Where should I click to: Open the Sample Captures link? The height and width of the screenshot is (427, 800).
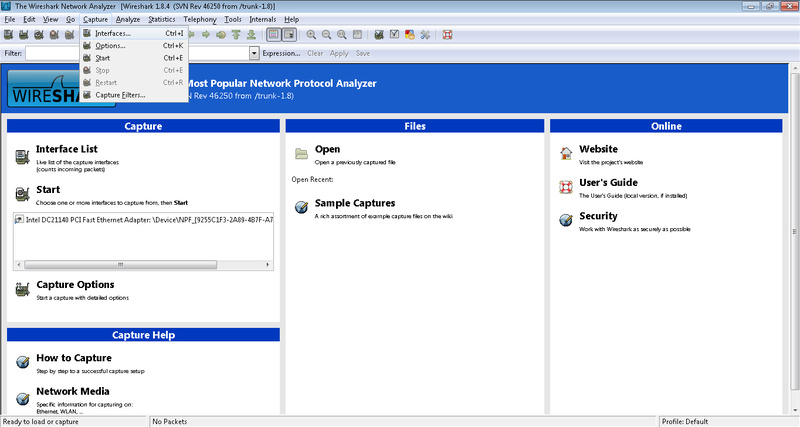point(355,203)
